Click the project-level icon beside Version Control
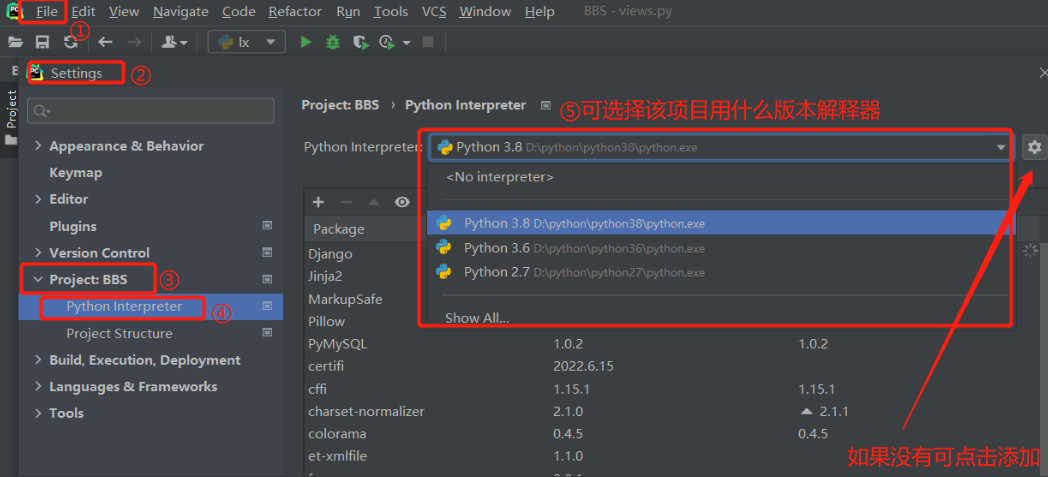1048x477 pixels. tap(267, 253)
